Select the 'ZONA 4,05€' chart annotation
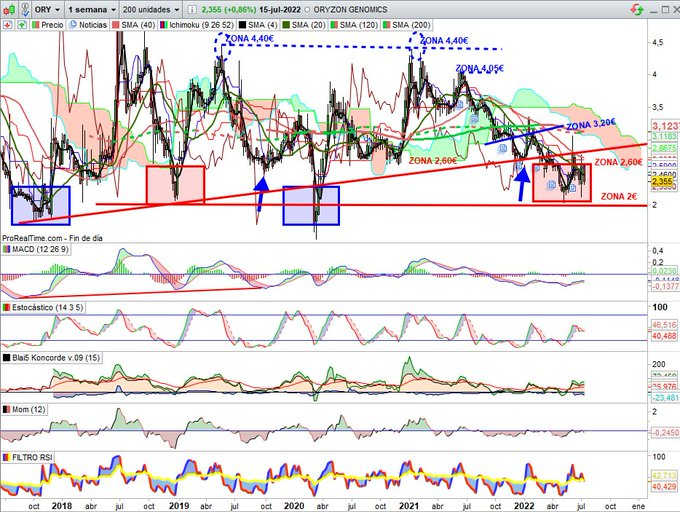Viewport: 680px width, 512px height. [479, 68]
